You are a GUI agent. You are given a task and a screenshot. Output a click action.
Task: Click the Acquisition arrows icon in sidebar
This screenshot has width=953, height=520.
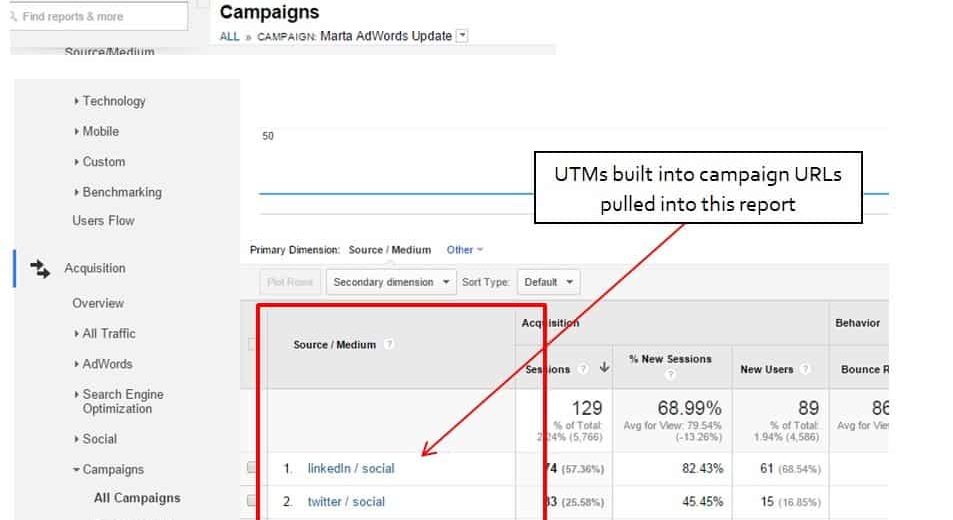40,268
